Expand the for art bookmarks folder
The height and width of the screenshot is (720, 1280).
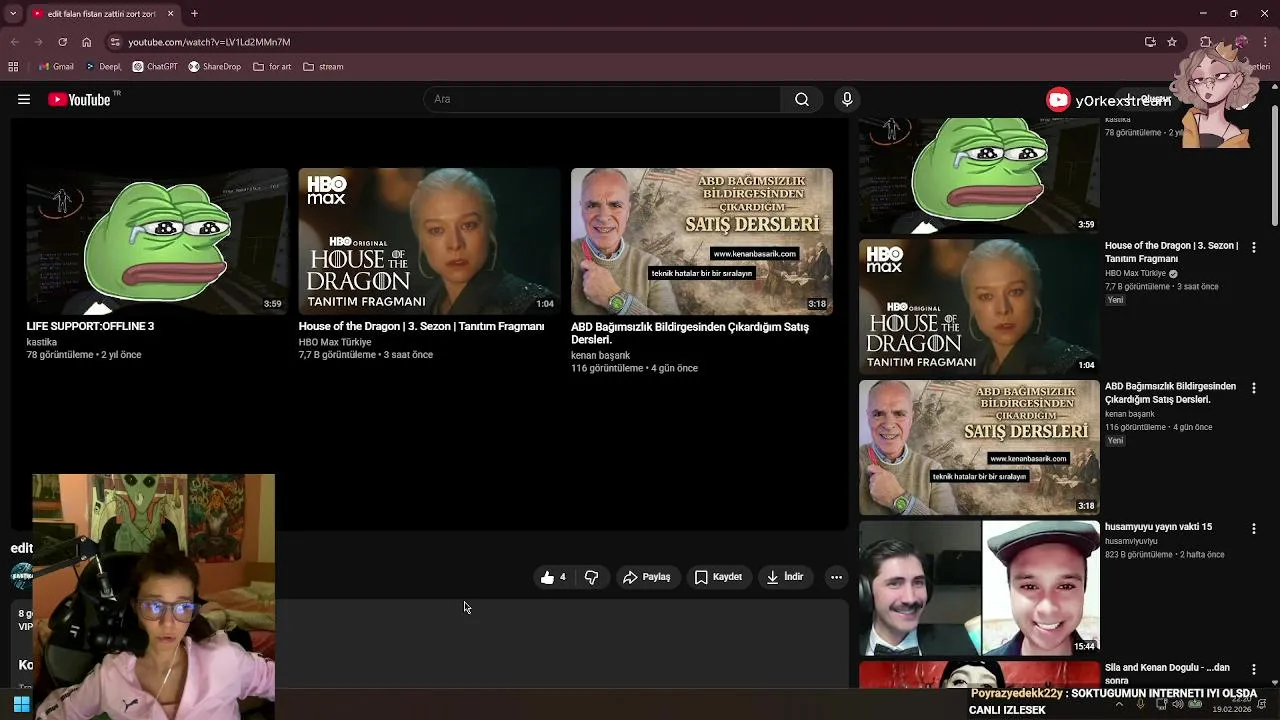point(272,67)
